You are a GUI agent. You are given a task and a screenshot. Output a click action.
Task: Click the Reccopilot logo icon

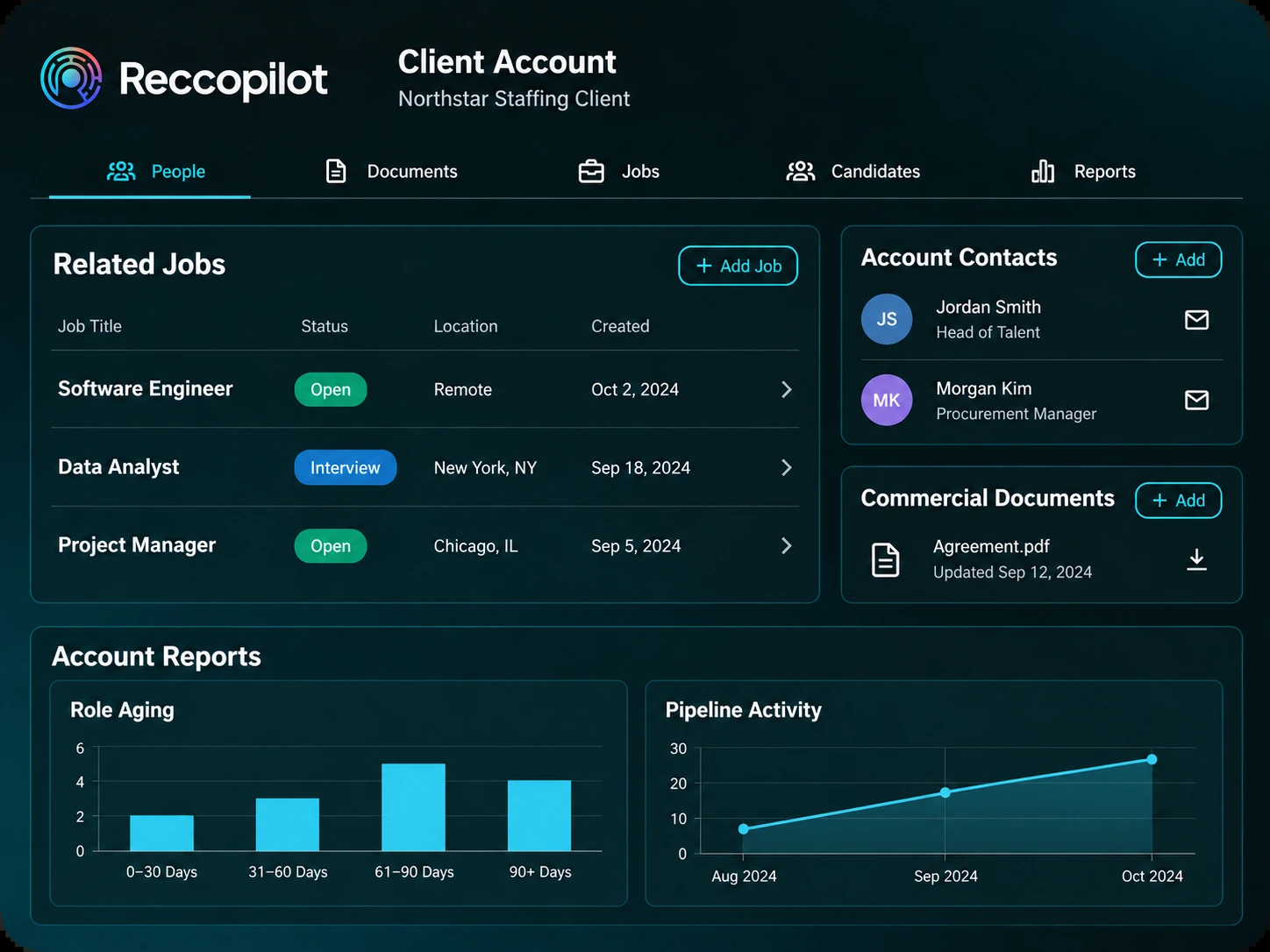pyautogui.click(x=71, y=78)
